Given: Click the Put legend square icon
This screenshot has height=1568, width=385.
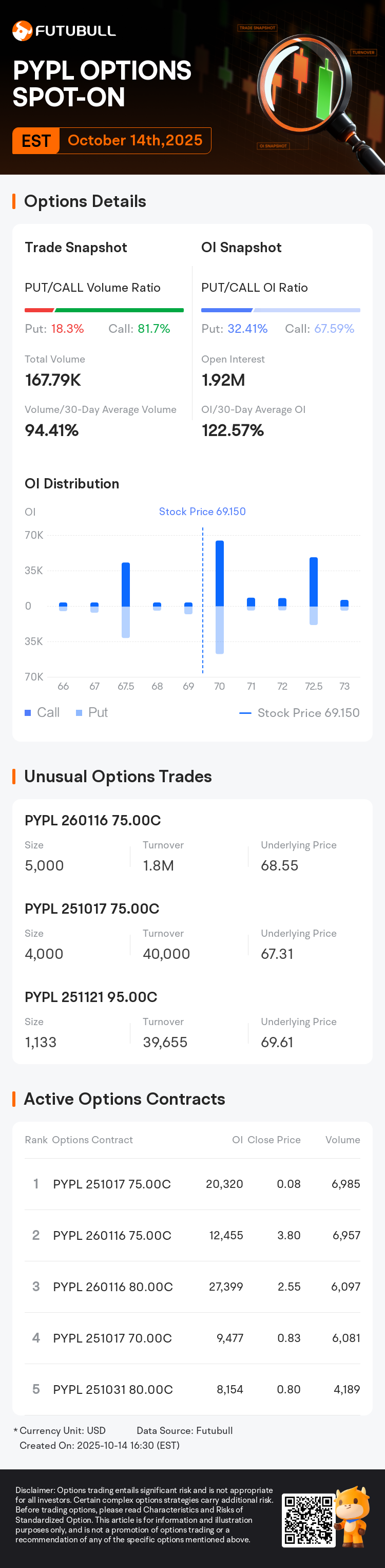Looking at the screenshot, I should click(79, 713).
